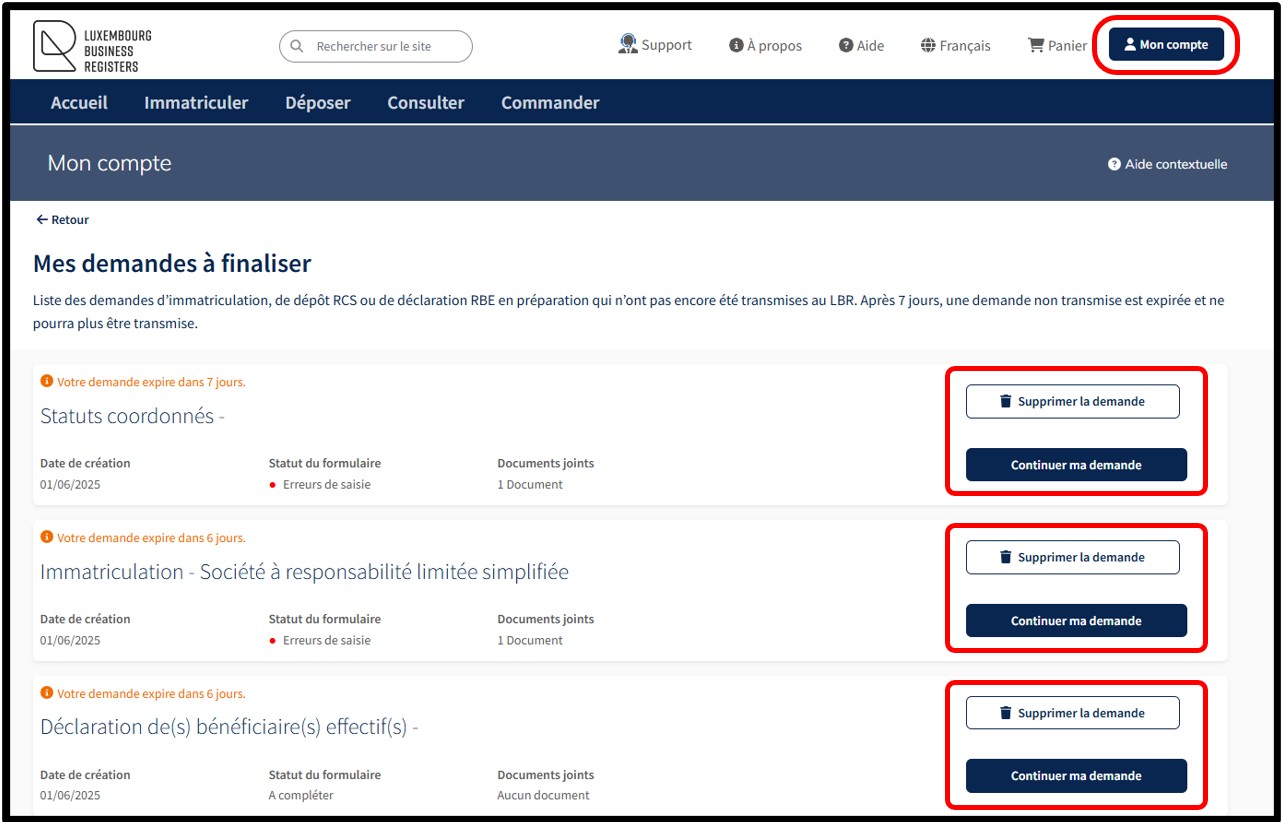Viewport: 1282px width, 822px height.
Task: Click the Panier shopping cart icon
Action: (1036, 45)
